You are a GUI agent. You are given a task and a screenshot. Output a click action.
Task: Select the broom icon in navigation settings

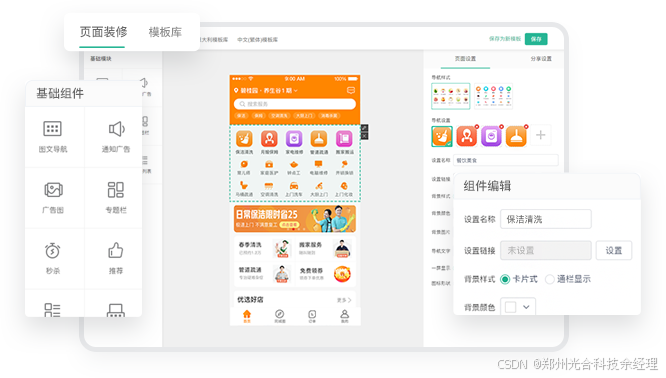coord(442,136)
